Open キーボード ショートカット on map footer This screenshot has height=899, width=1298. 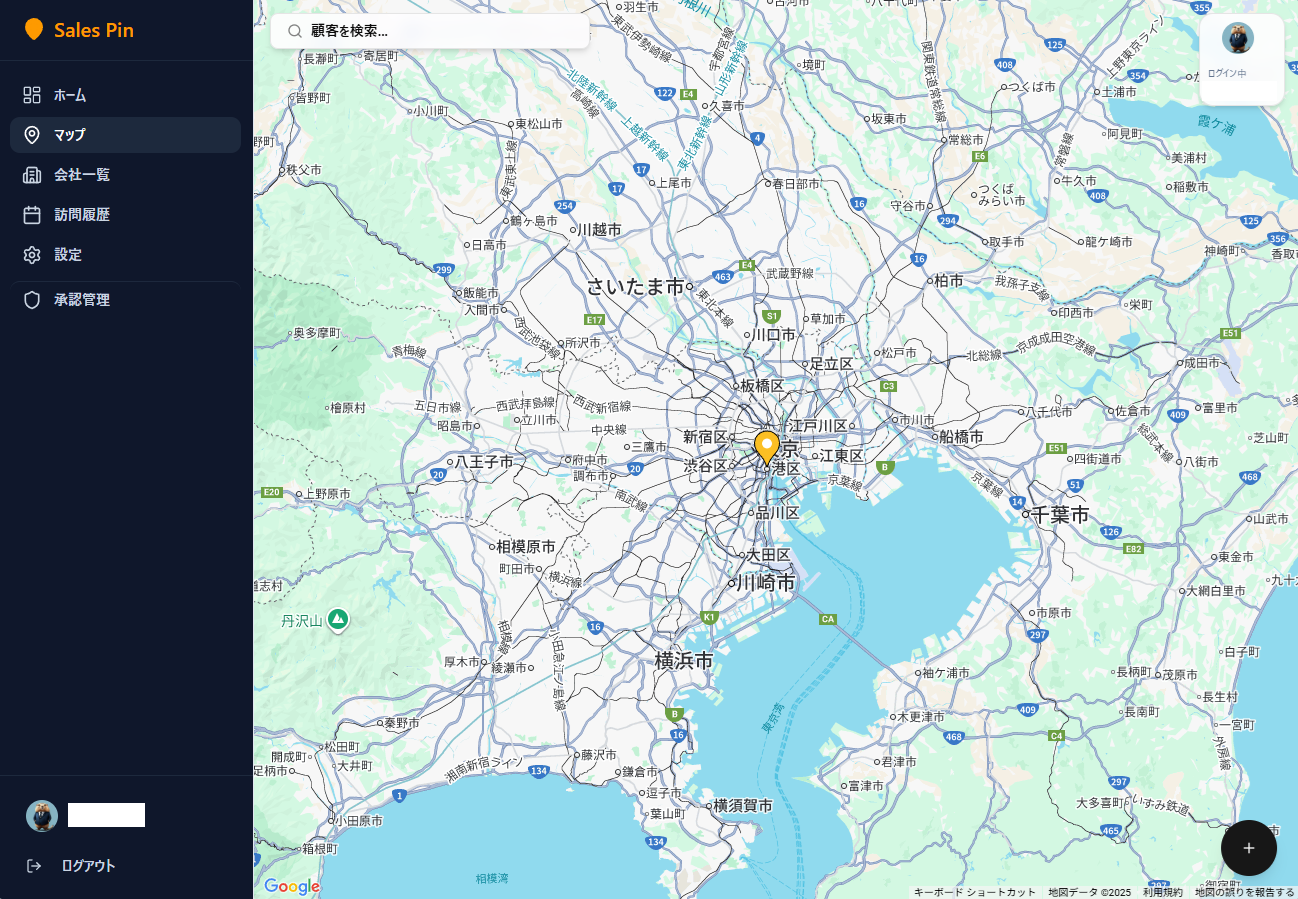[974, 892]
